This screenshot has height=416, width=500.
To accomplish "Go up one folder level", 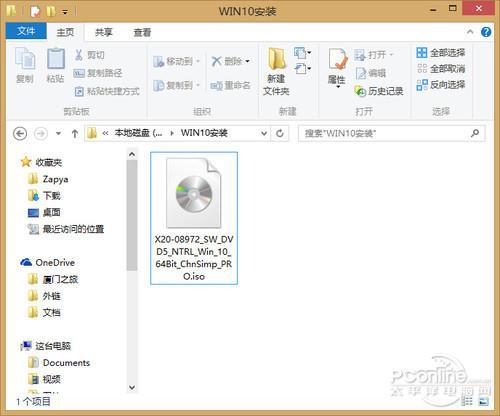I will pyautogui.click(x=75, y=134).
